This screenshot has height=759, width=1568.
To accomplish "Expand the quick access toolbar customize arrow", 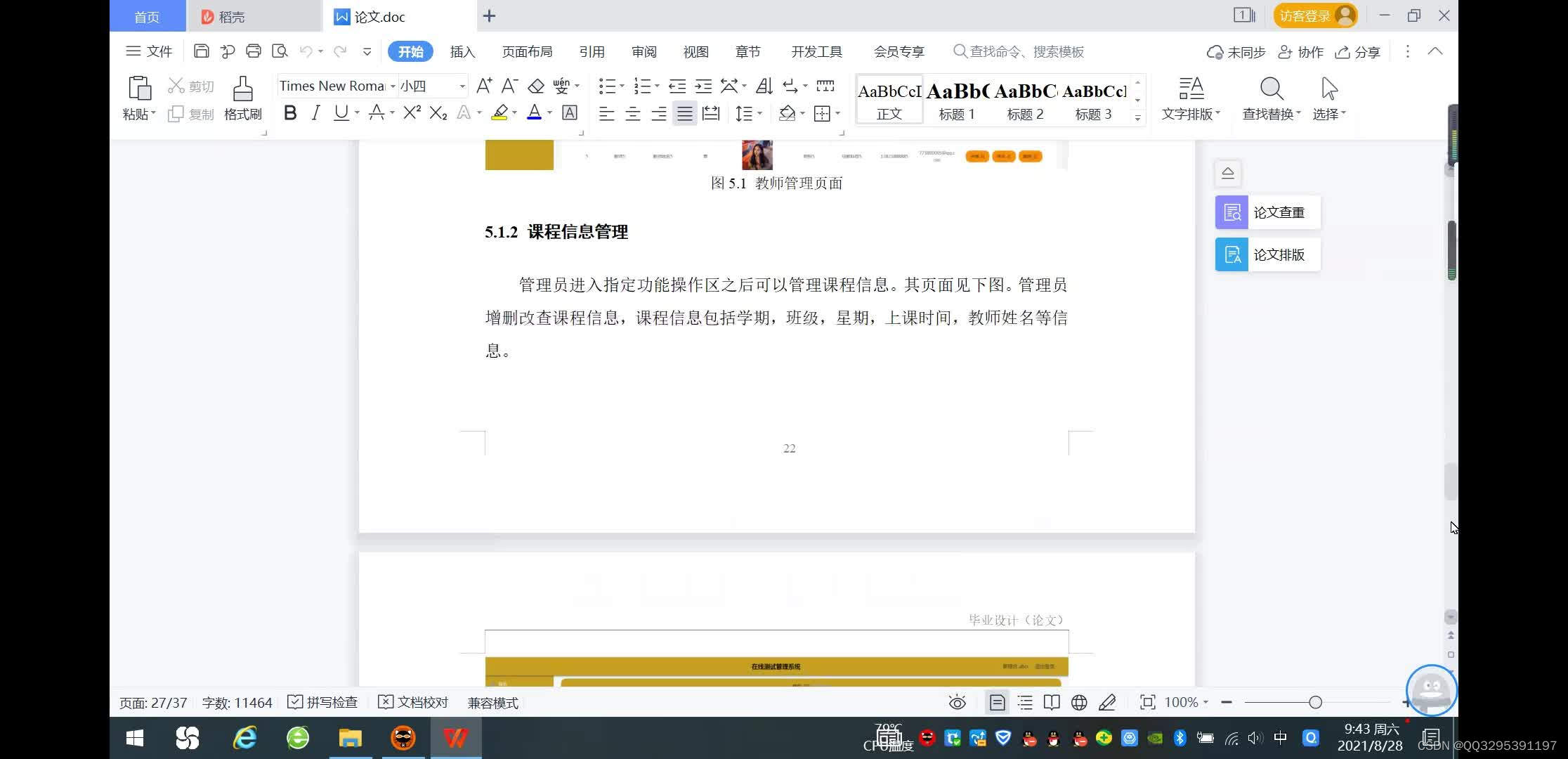I will 367,51.
